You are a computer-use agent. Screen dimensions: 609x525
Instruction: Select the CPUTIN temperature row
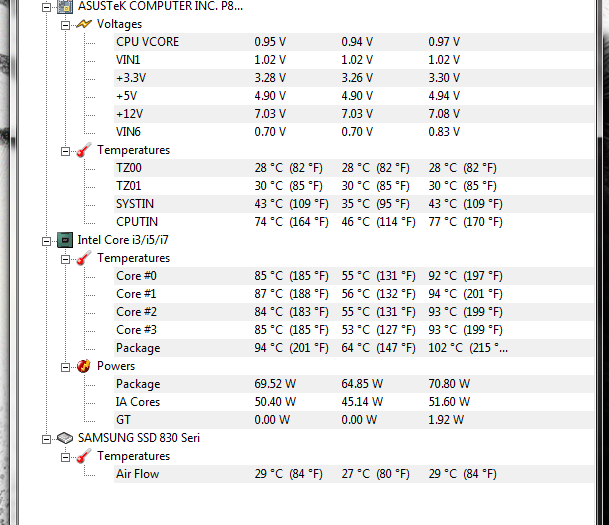click(x=354, y=222)
